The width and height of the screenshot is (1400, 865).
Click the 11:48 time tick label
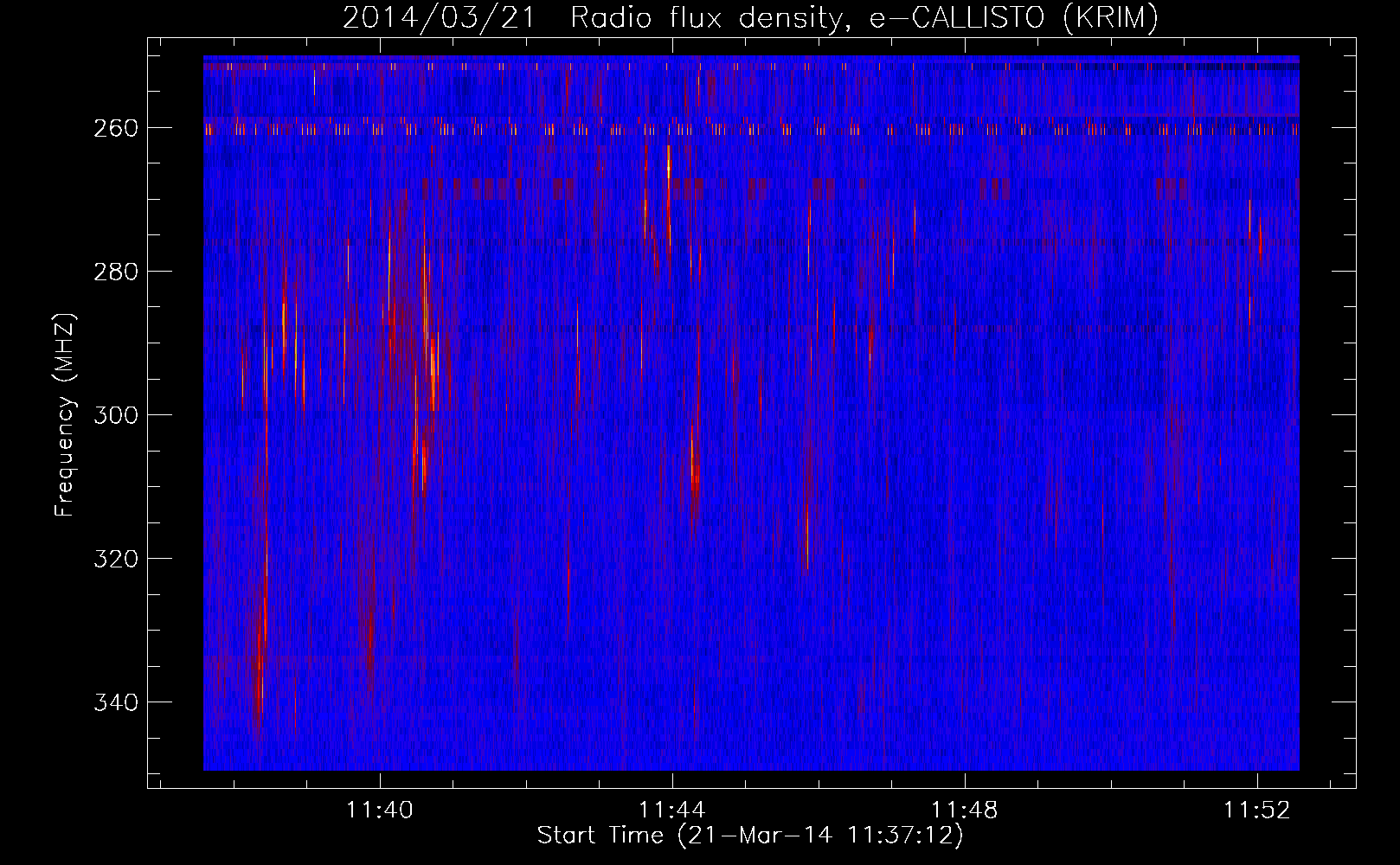click(x=965, y=810)
